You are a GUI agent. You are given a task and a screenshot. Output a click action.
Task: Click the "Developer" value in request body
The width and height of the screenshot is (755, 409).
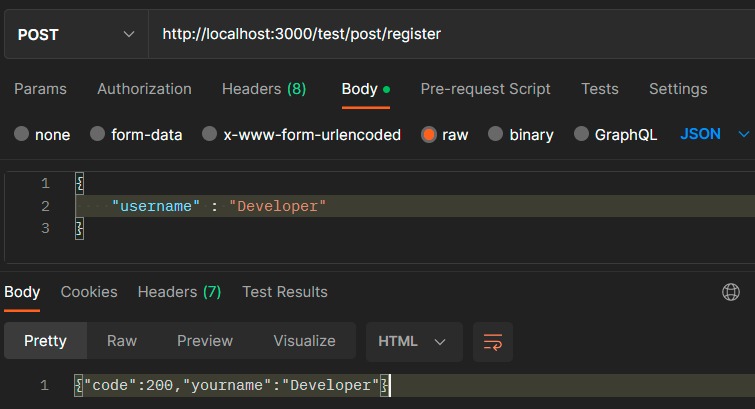pyautogui.click(x=277, y=206)
